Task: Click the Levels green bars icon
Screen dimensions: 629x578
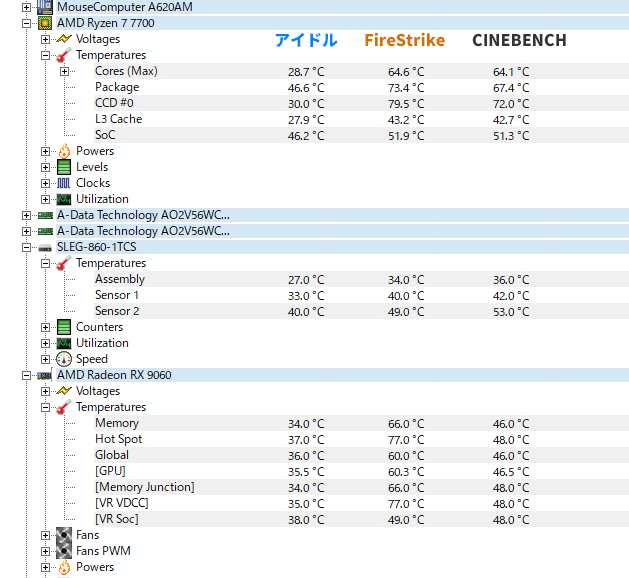Action: pyautogui.click(x=64, y=167)
